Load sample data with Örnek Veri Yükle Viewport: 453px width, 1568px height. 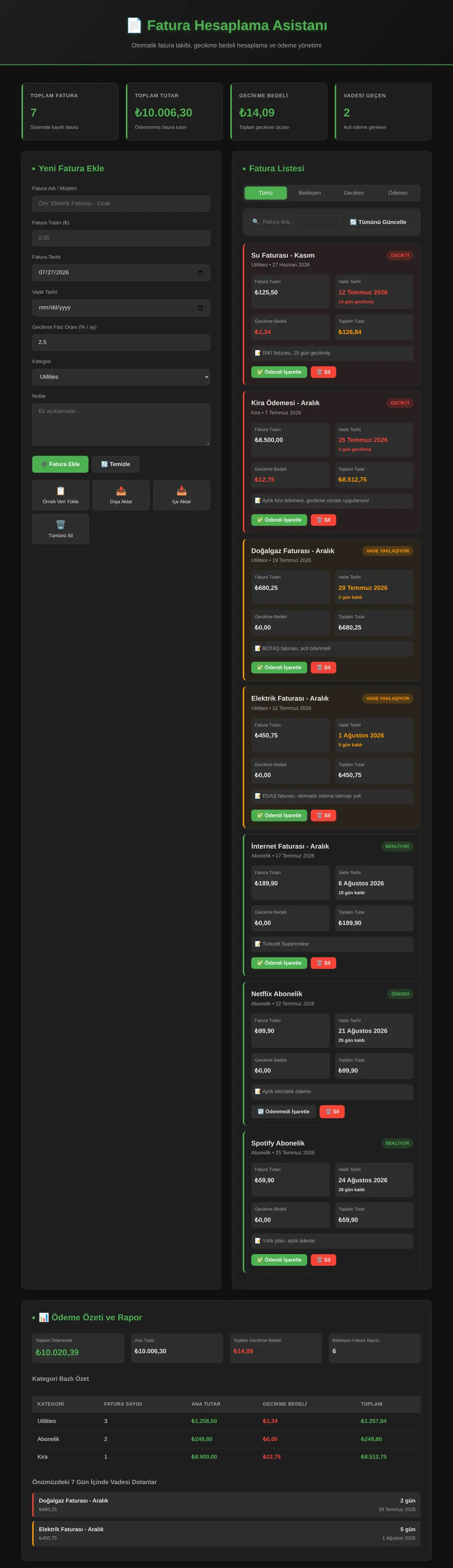(x=60, y=495)
